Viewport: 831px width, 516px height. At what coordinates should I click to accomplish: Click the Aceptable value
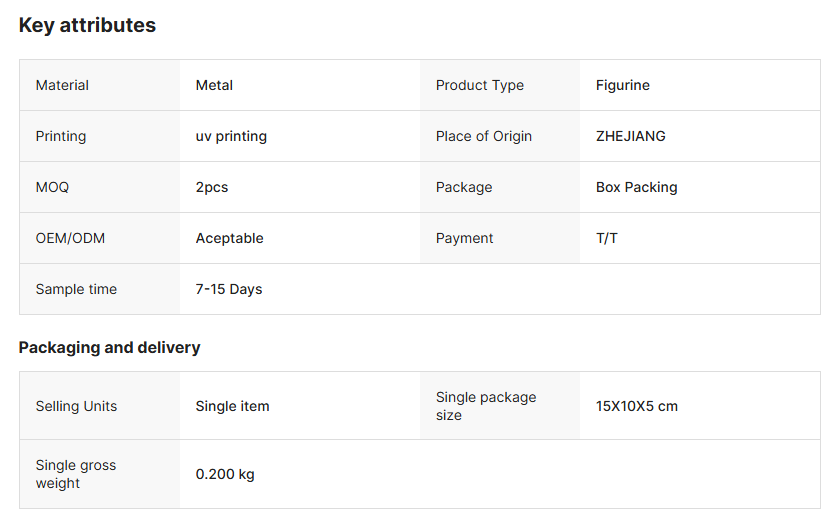pos(229,239)
